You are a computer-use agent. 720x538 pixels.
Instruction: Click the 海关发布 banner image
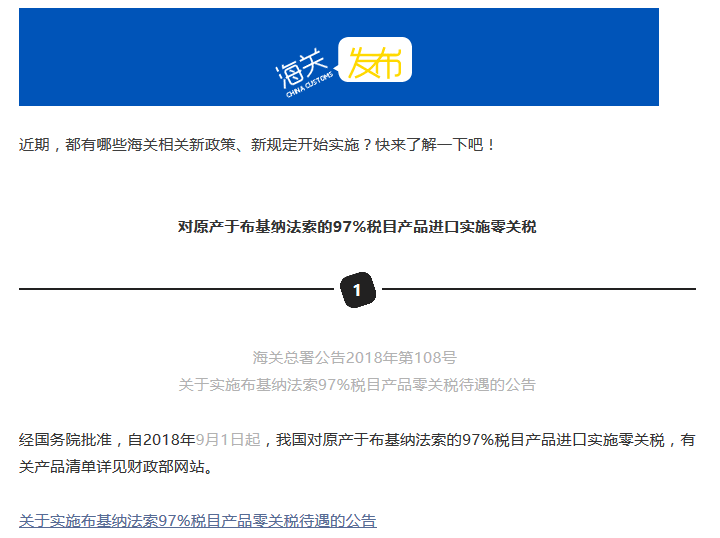coord(339,57)
